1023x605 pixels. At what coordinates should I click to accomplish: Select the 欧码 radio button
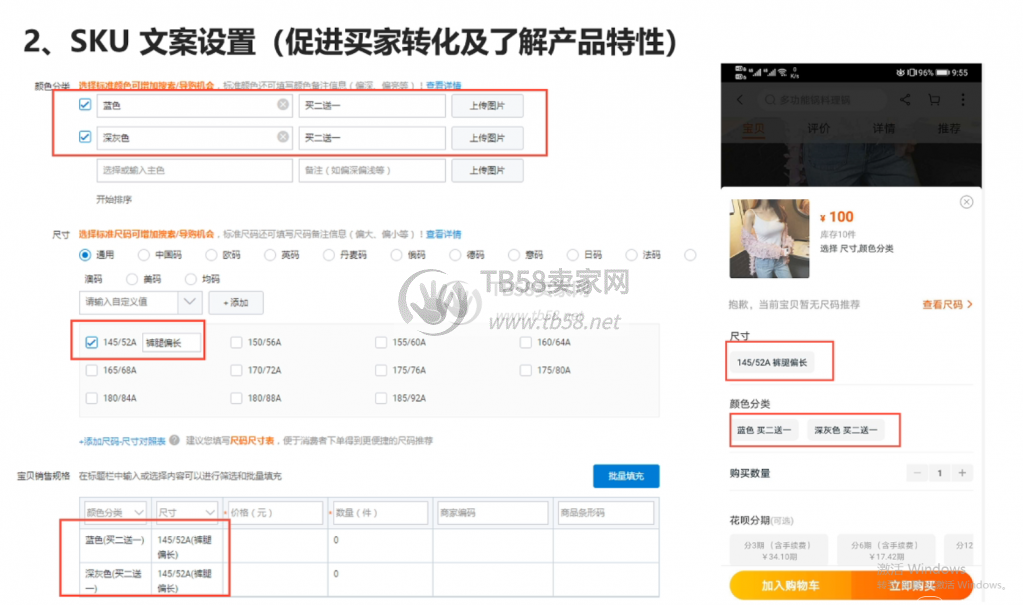click(x=211, y=255)
